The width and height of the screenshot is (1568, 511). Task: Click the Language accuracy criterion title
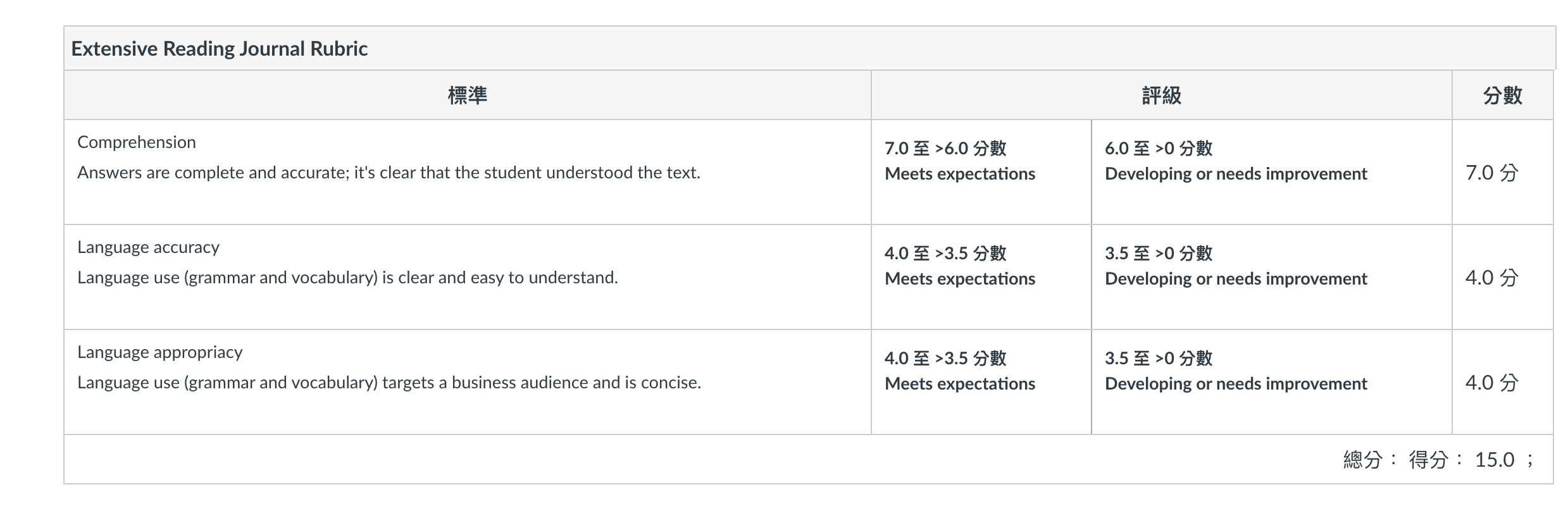(148, 247)
